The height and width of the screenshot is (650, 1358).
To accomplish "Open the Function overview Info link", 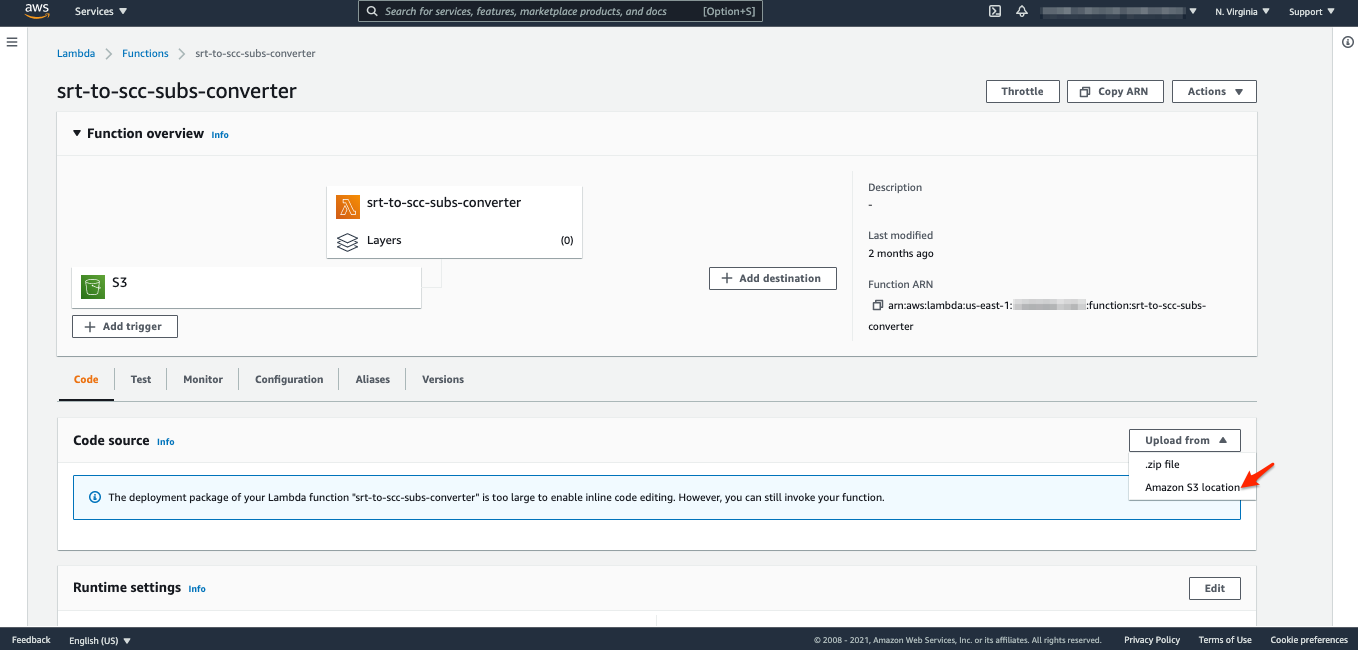I will pyautogui.click(x=220, y=134).
